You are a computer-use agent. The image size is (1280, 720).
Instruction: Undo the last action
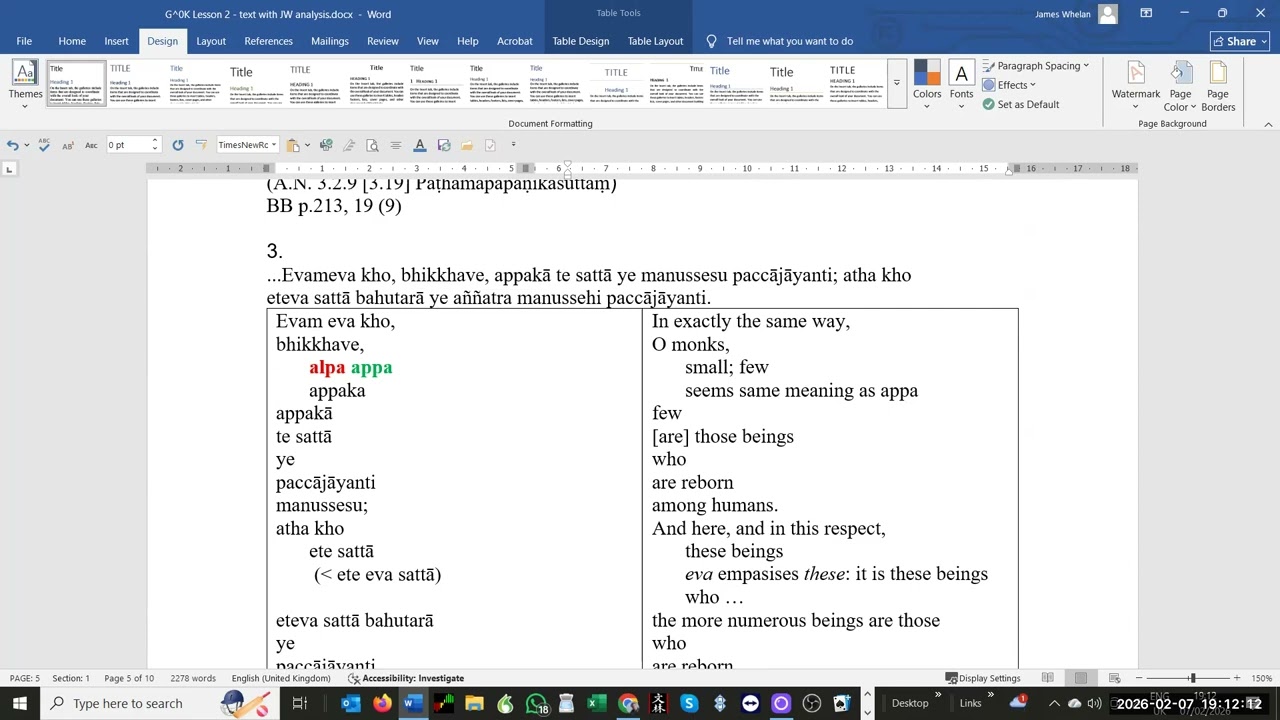[13, 145]
